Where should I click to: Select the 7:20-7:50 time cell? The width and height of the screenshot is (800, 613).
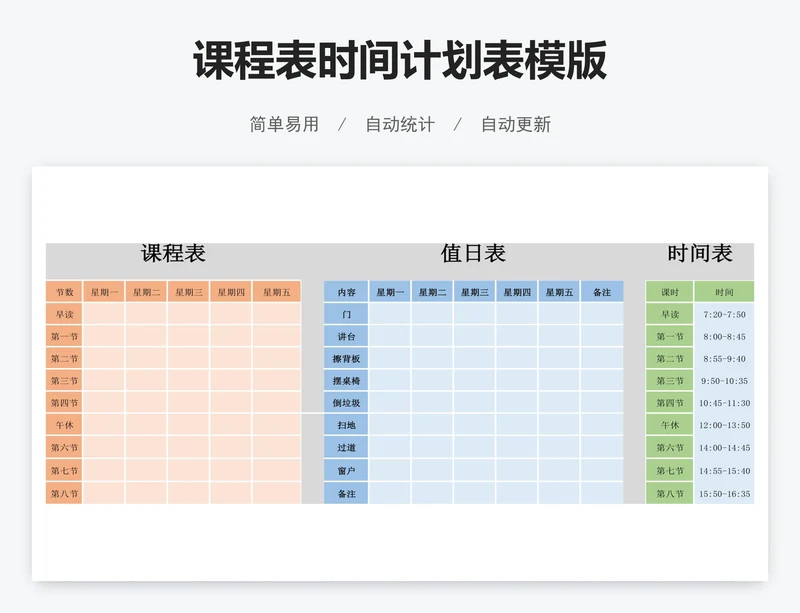click(724, 314)
